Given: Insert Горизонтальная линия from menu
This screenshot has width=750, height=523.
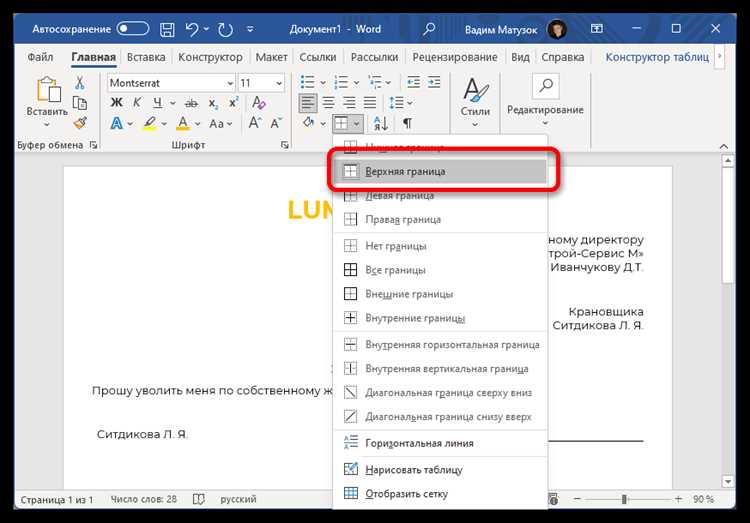Looking at the screenshot, I should point(440,443).
